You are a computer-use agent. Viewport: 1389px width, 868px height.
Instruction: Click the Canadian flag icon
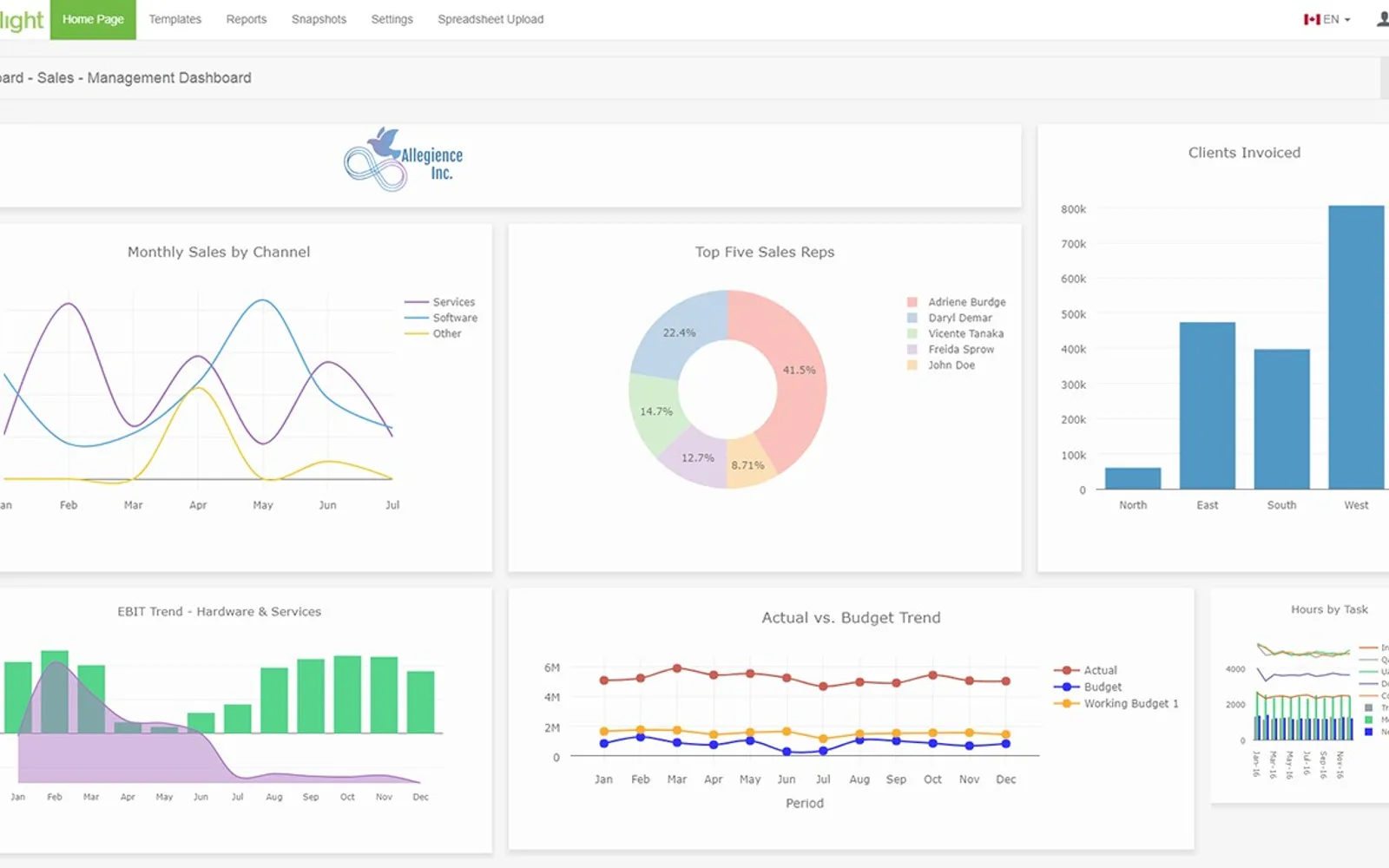1312,19
